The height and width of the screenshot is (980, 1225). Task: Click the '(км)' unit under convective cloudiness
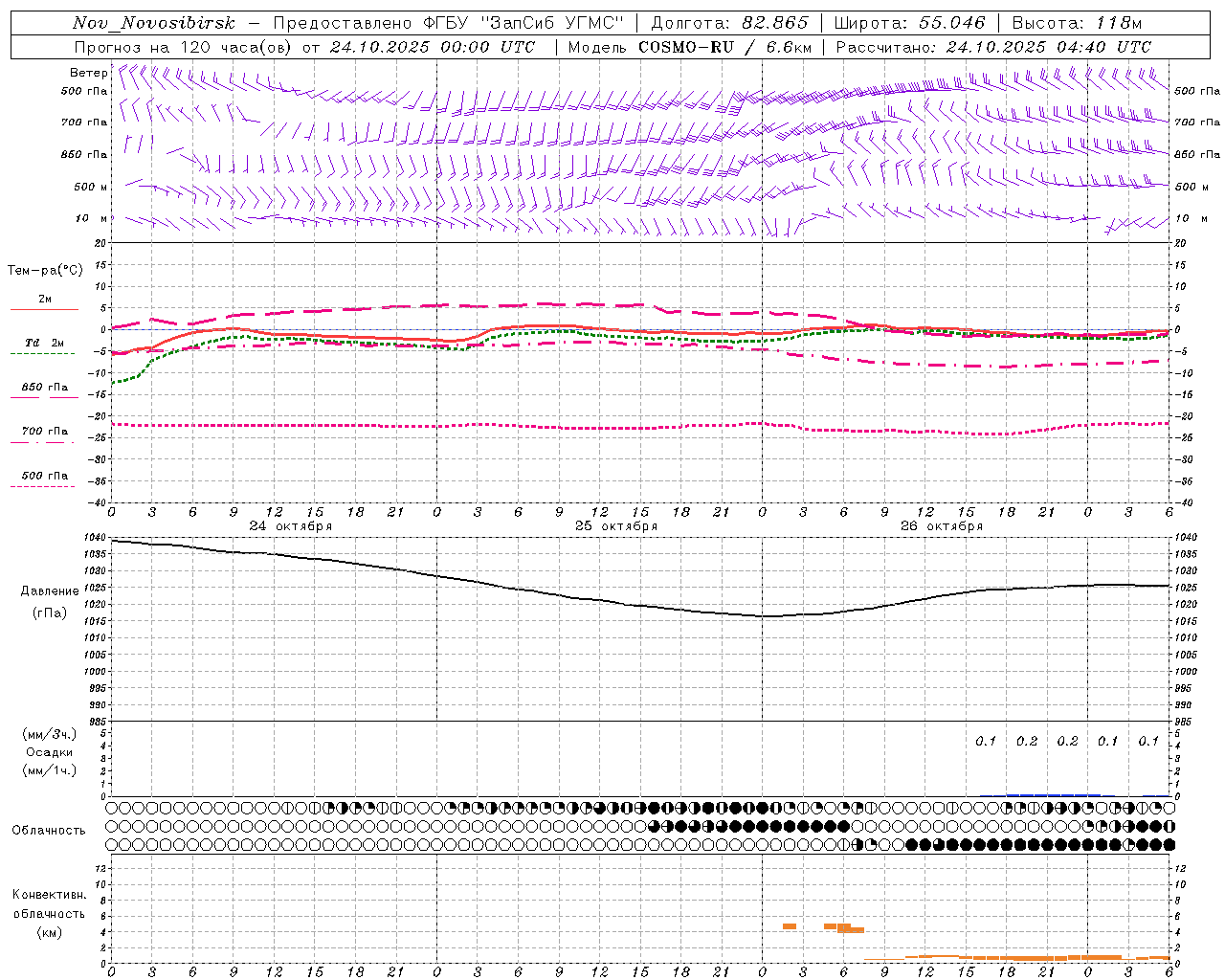(x=50, y=932)
